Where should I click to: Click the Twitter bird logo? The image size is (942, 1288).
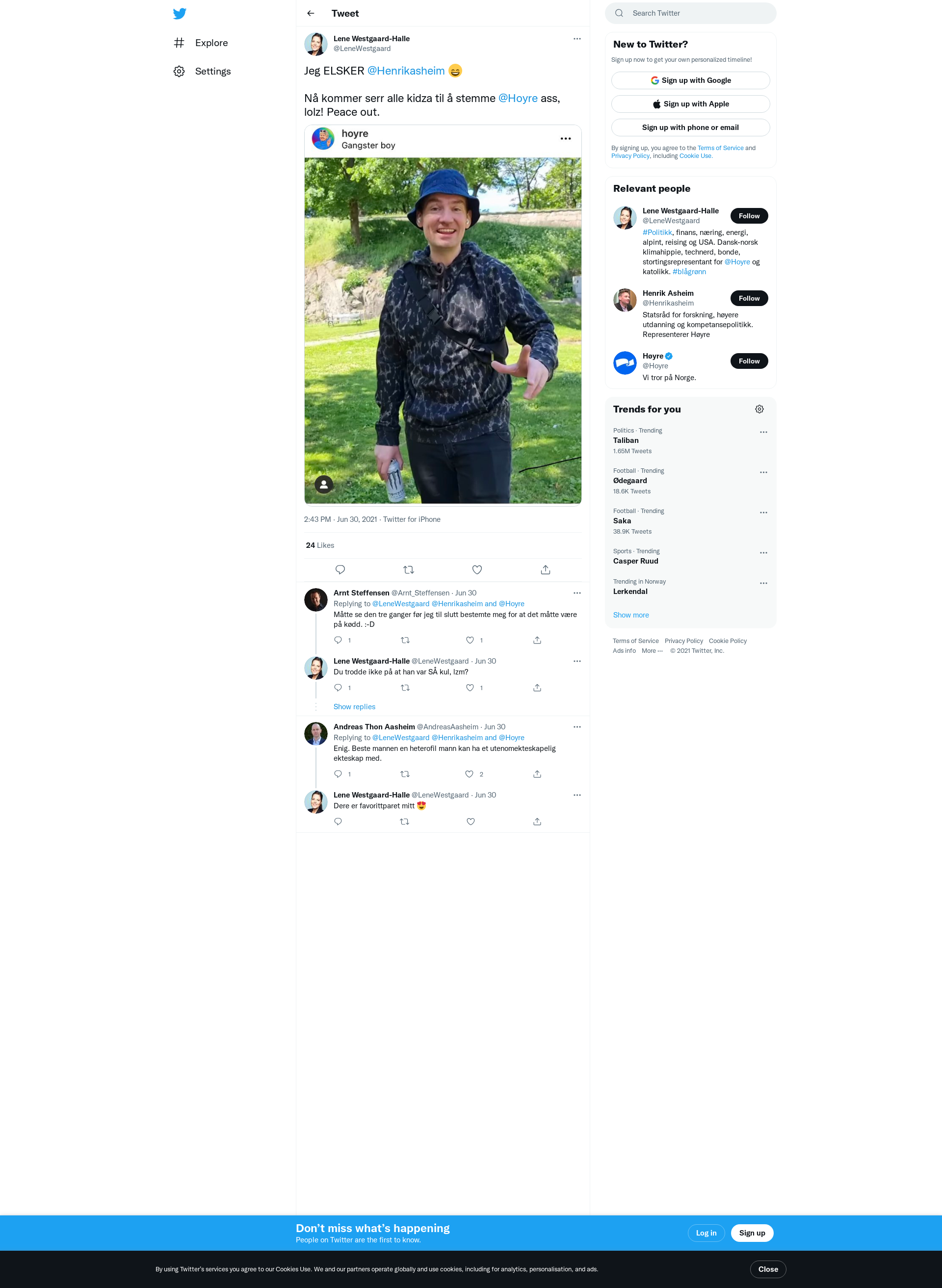[x=180, y=14]
